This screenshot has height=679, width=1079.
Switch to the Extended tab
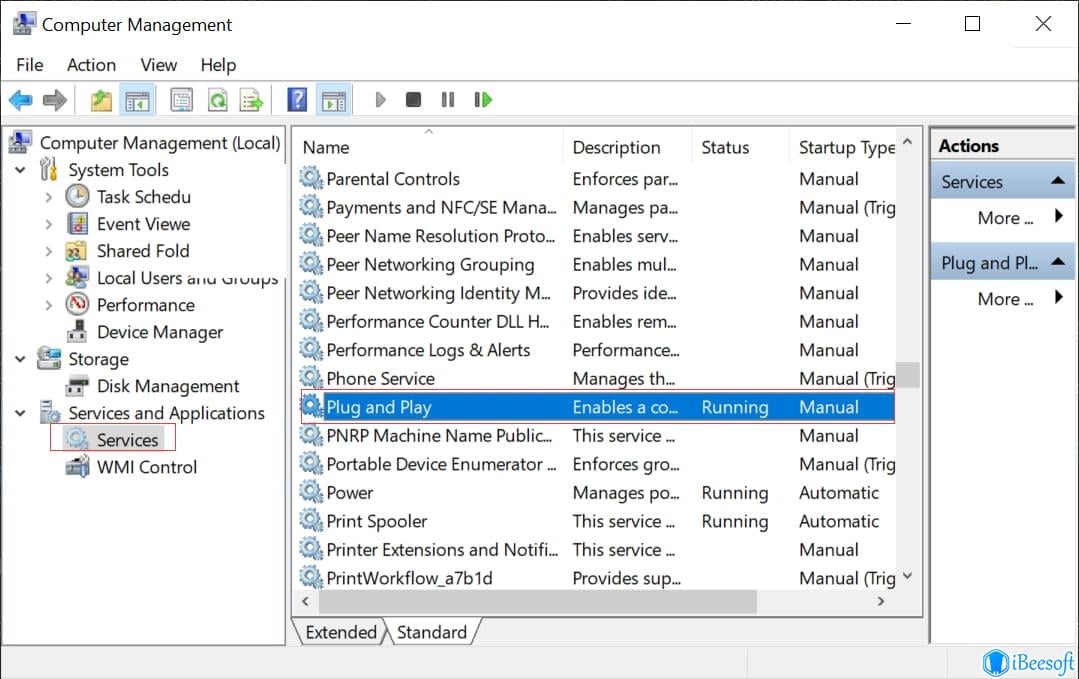pyautogui.click(x=340, y=632)
